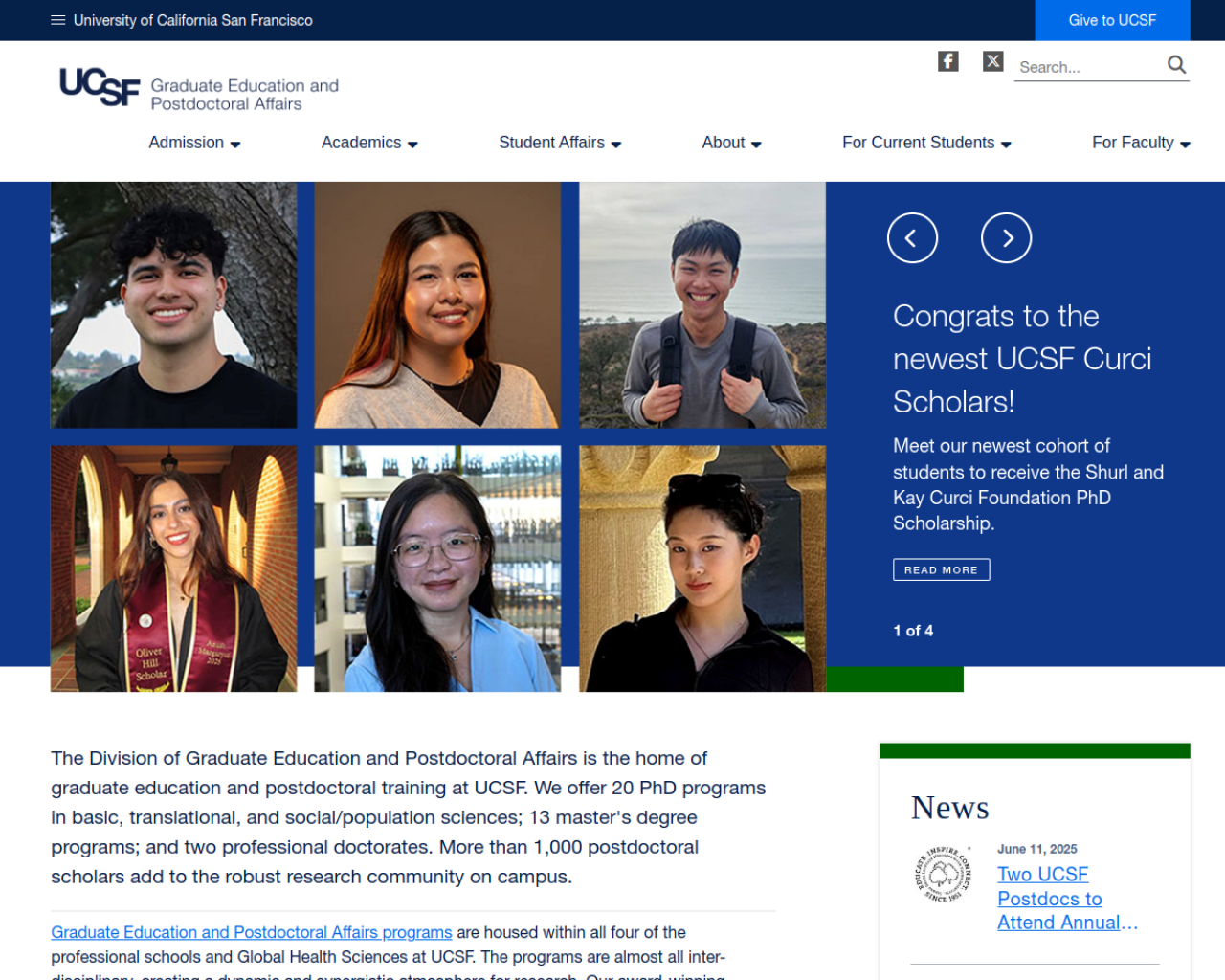Viewport: 1225px width, 980px height.
Task: Advance carousel with right arrow button
Action: point(1006,237)
